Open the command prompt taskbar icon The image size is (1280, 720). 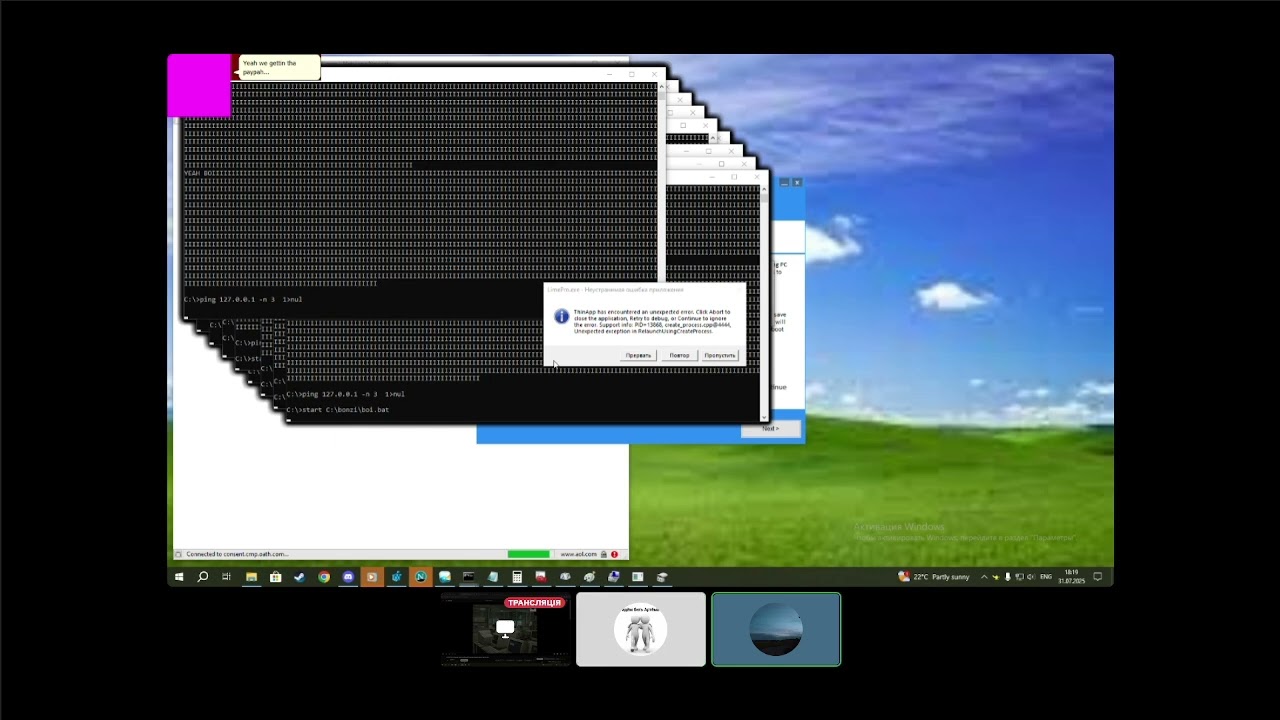coord(468,577)
